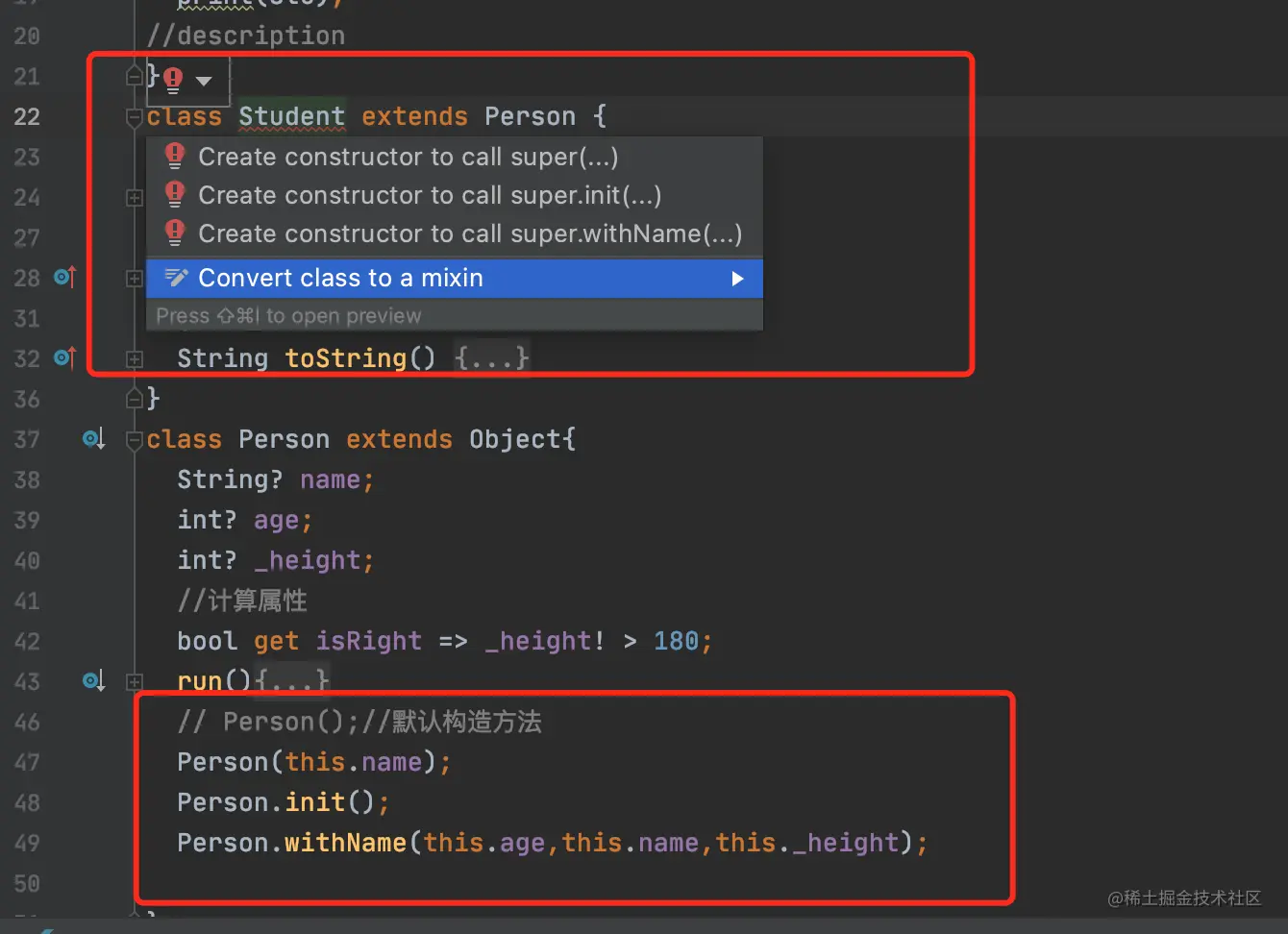Viewport: 1288px width, 934px height.
Task: Select 'Create constructor to call super.init(...)'
Action: (455, 195)
